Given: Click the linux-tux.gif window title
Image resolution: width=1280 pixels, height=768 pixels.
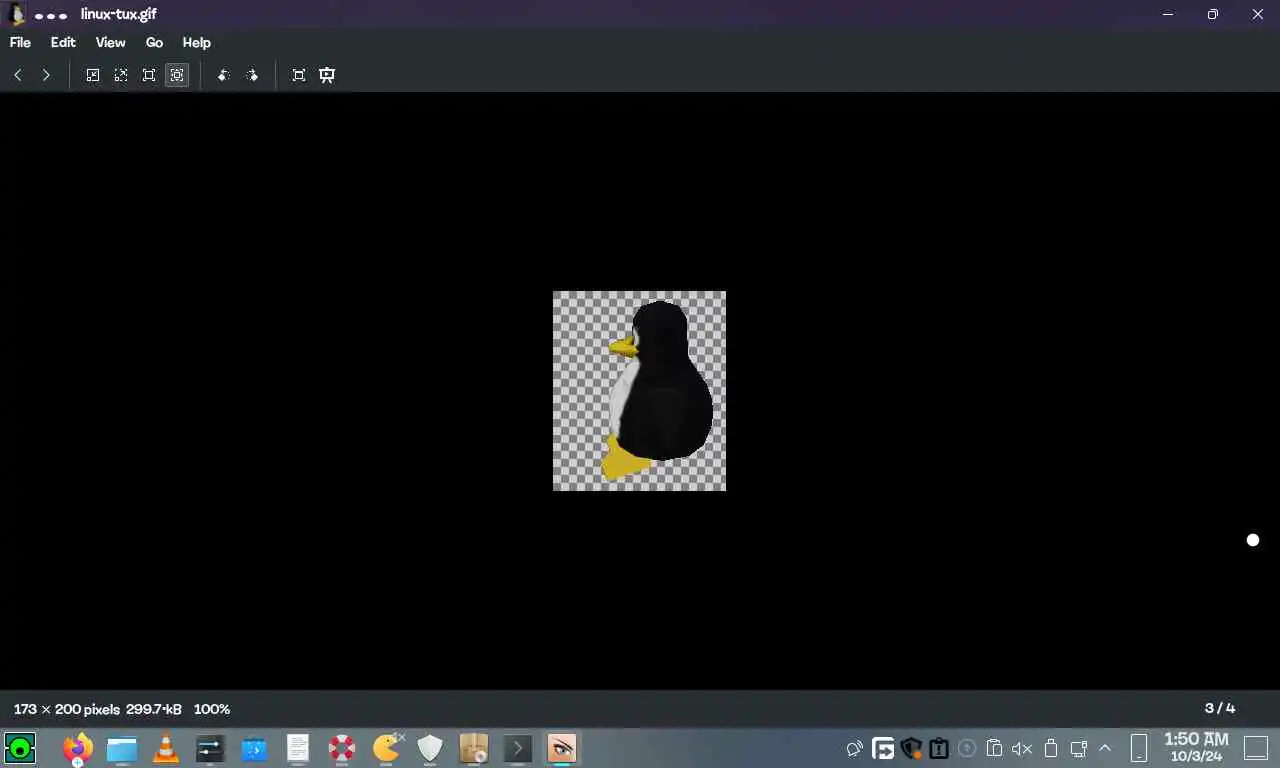Looking at the screenshot, I should coord(119,15).
